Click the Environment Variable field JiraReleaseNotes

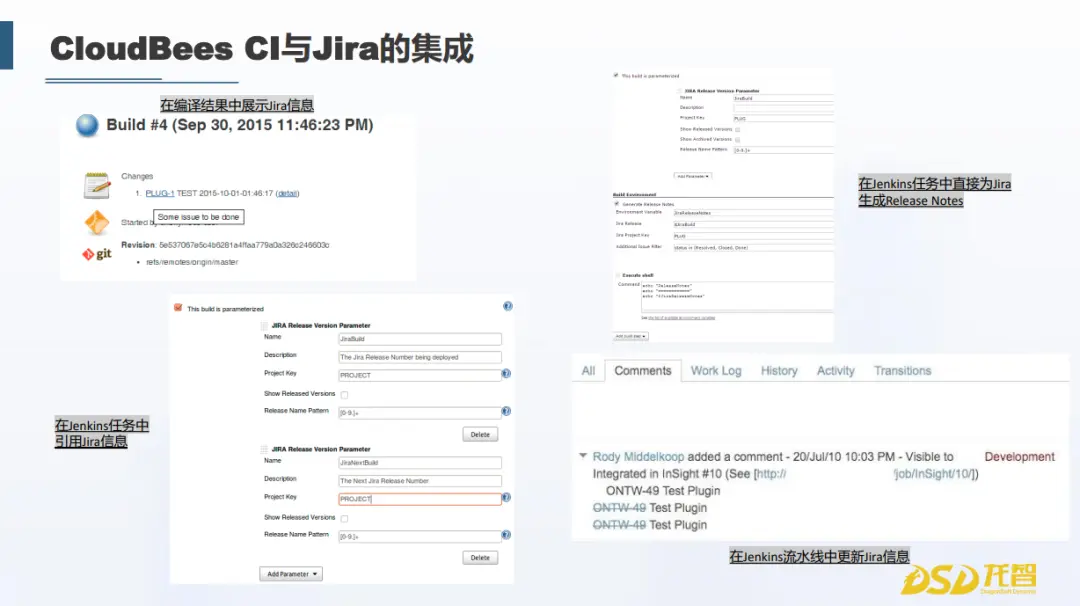click(753, 213)
